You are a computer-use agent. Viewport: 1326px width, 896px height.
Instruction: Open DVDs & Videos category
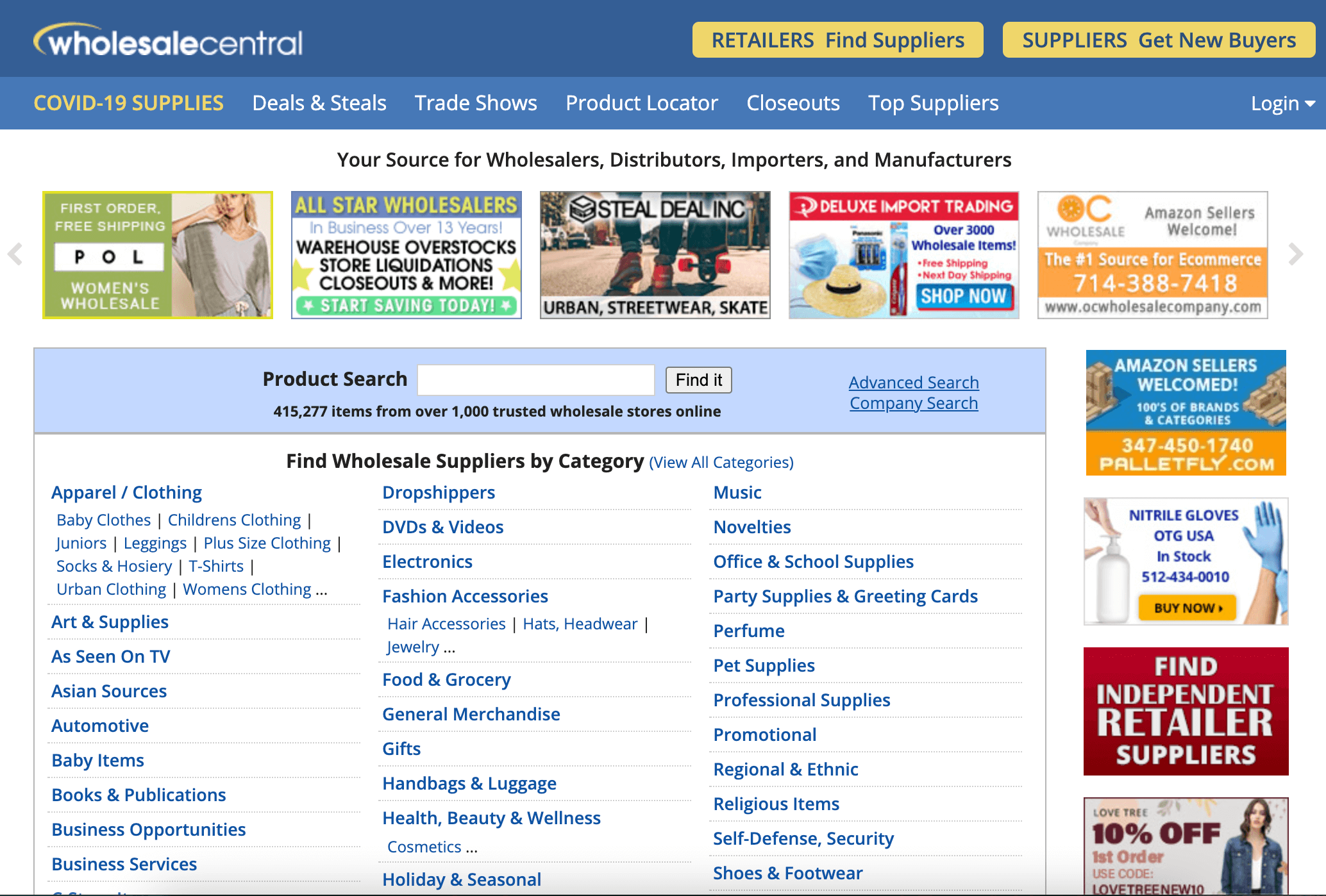(443, 527)
